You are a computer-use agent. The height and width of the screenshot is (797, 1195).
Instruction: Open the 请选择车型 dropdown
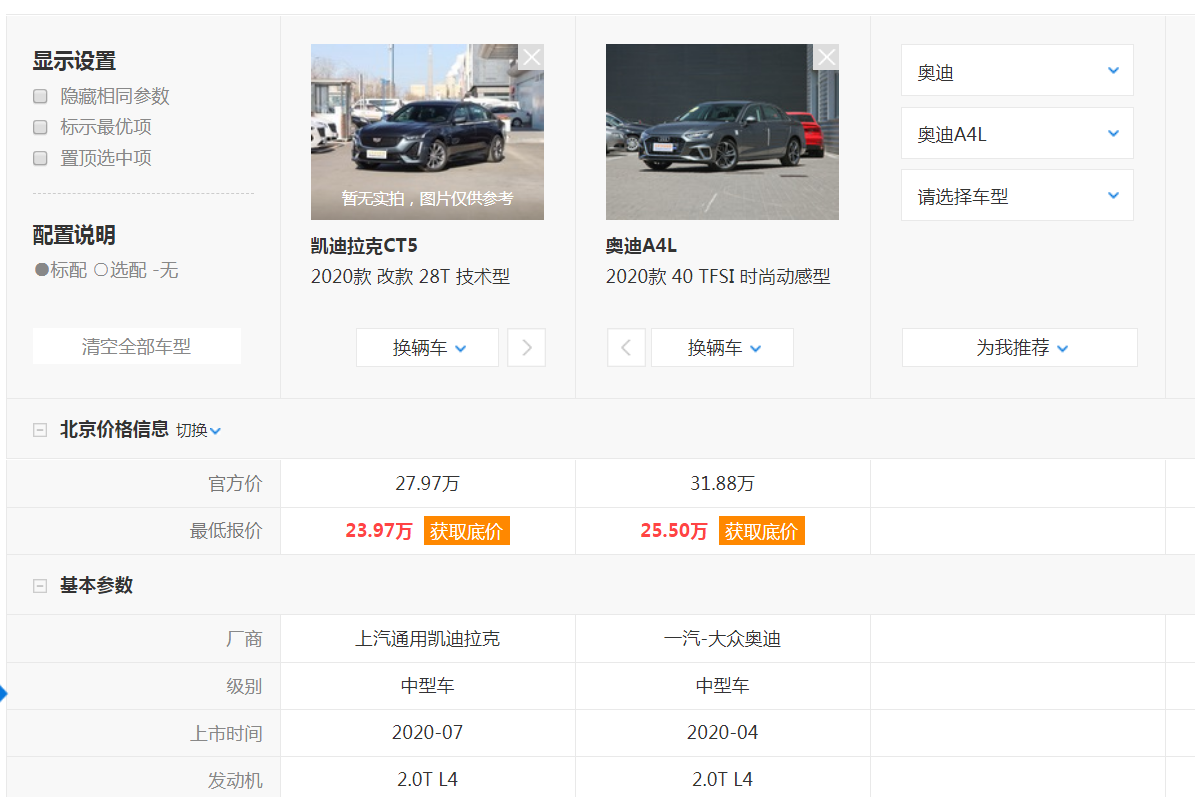[1017, 195]
